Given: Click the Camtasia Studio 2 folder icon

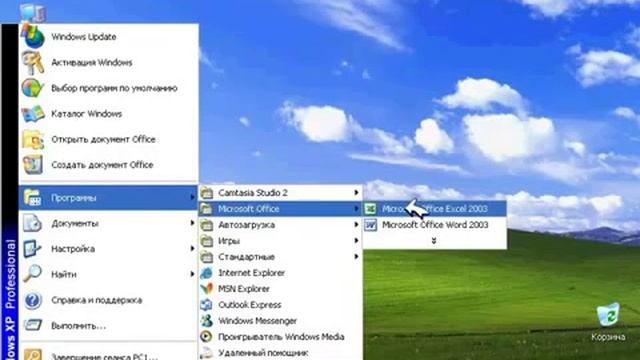Looking at the screenshot, I should 207,193.
